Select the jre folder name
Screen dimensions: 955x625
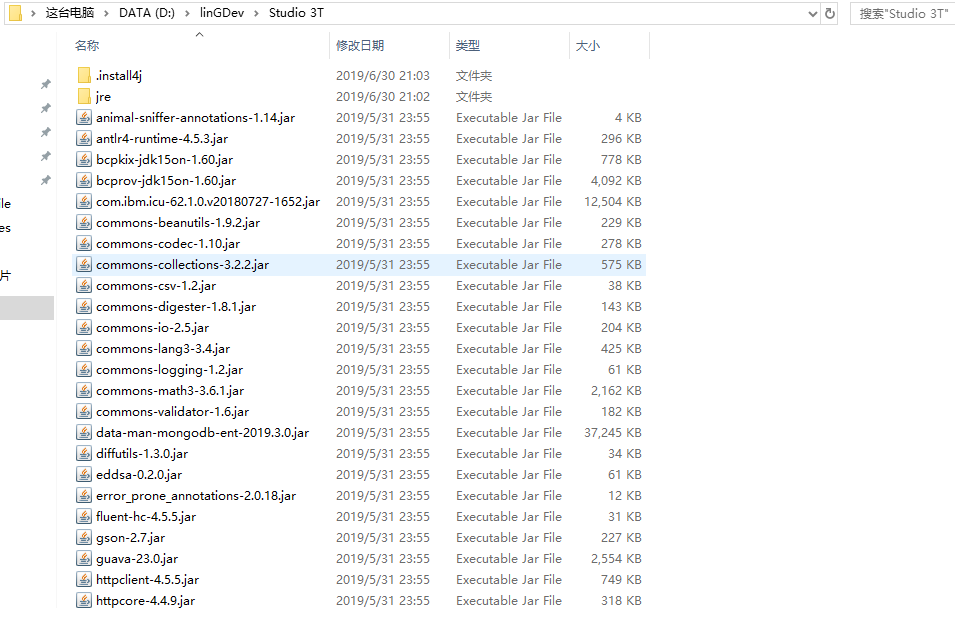tap(103, 97)
